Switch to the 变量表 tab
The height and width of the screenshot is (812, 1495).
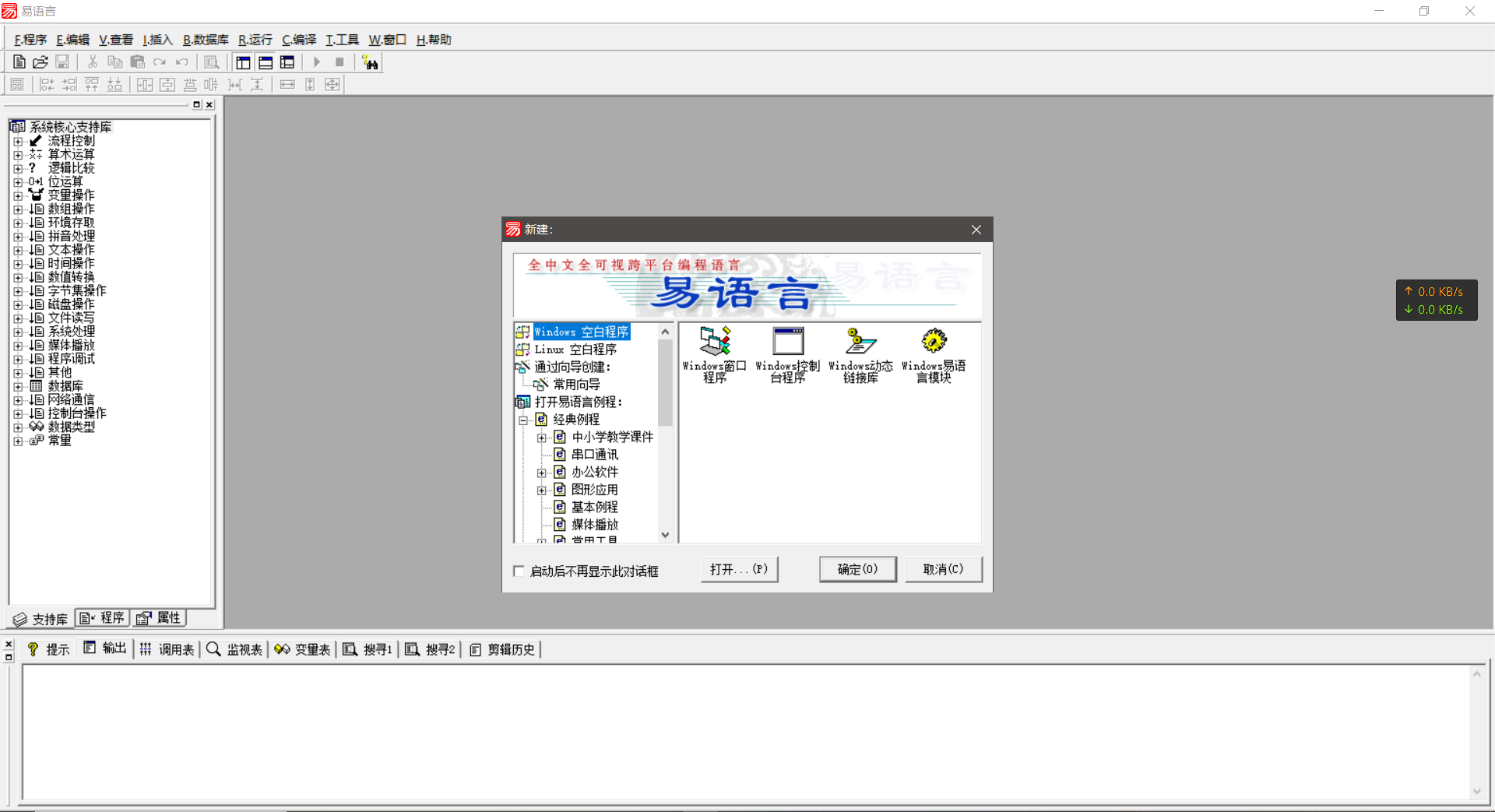[x=303, y=649]
